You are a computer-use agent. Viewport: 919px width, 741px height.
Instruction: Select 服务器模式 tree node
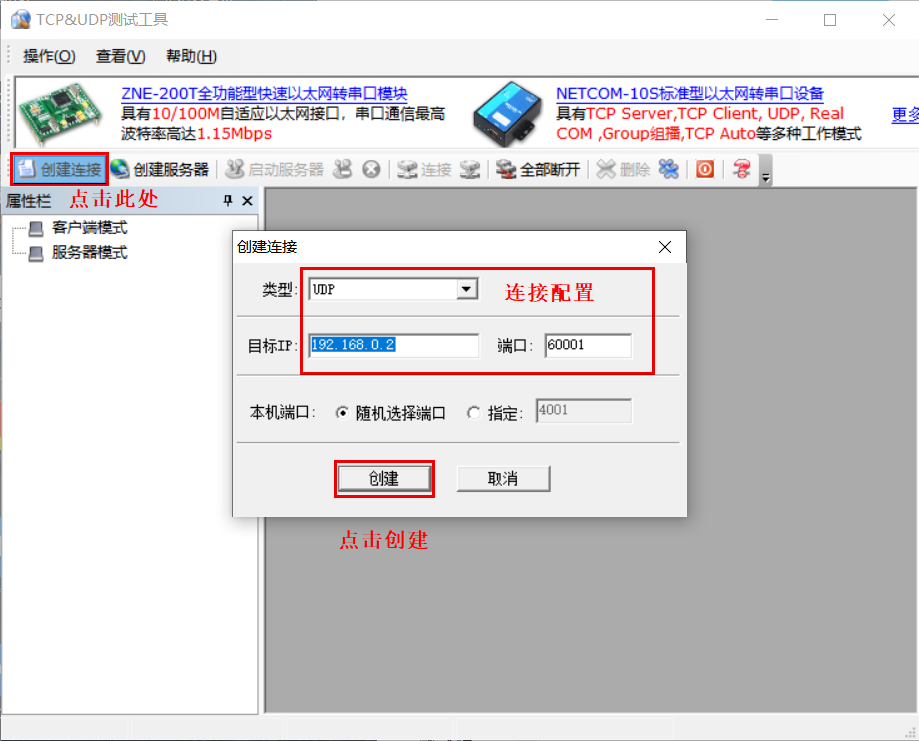click(89, 252)
